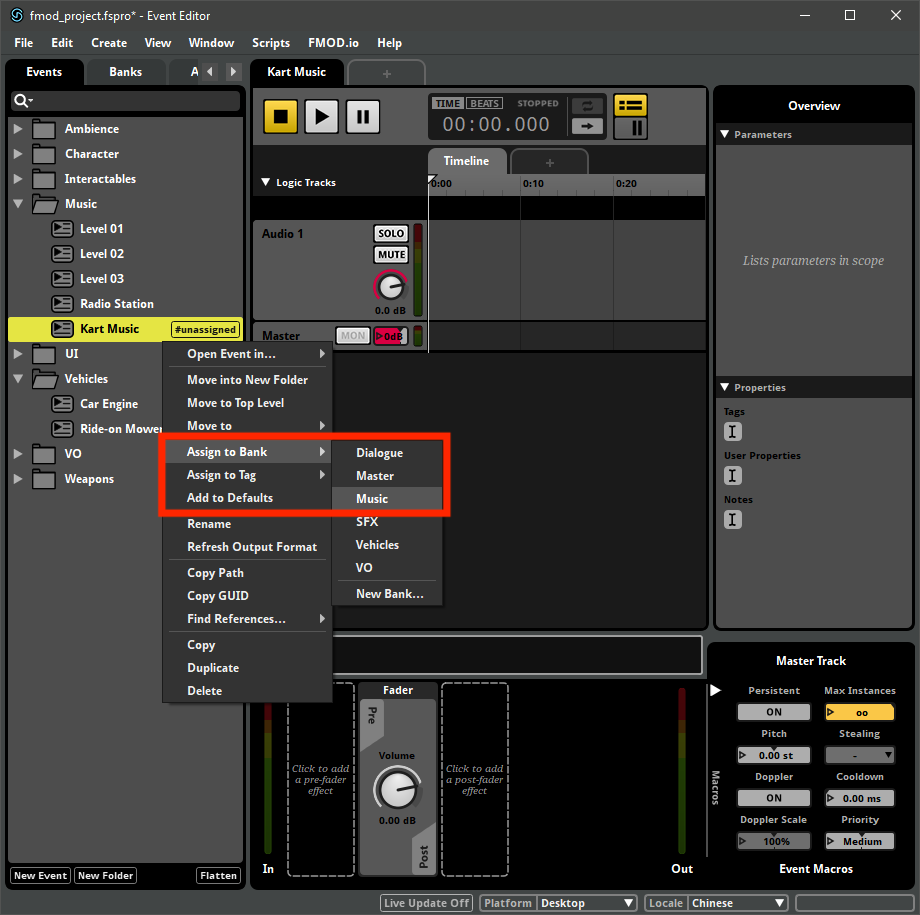Click the Flatten button

[218, 875]
